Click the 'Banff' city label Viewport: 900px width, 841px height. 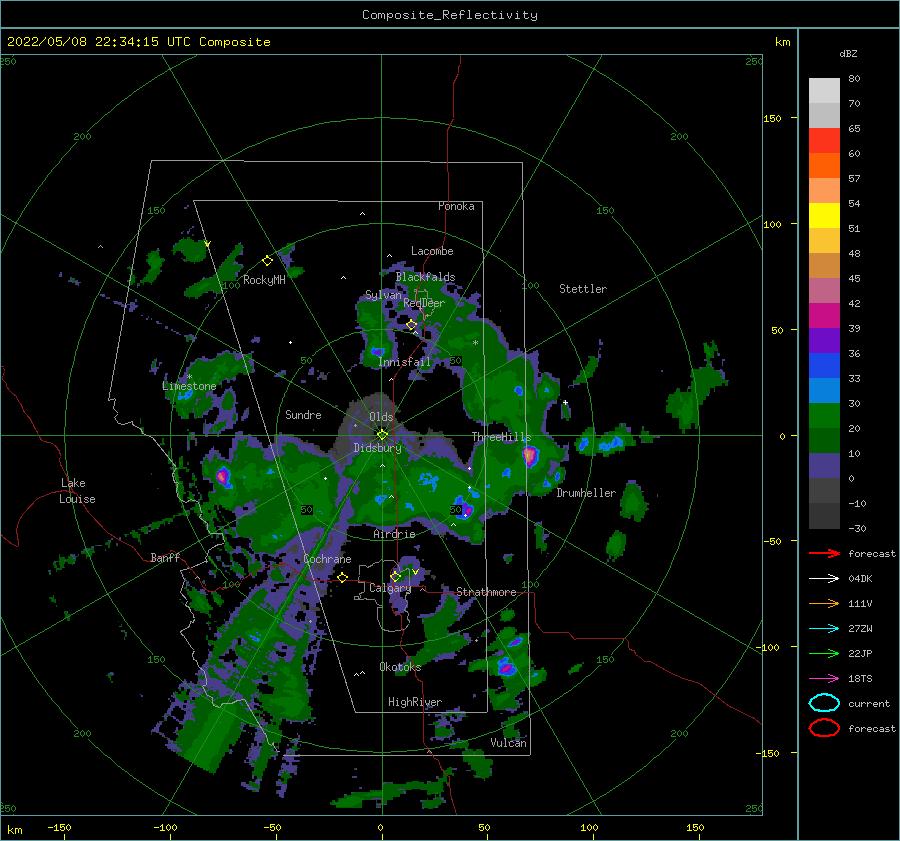(165, 557)
